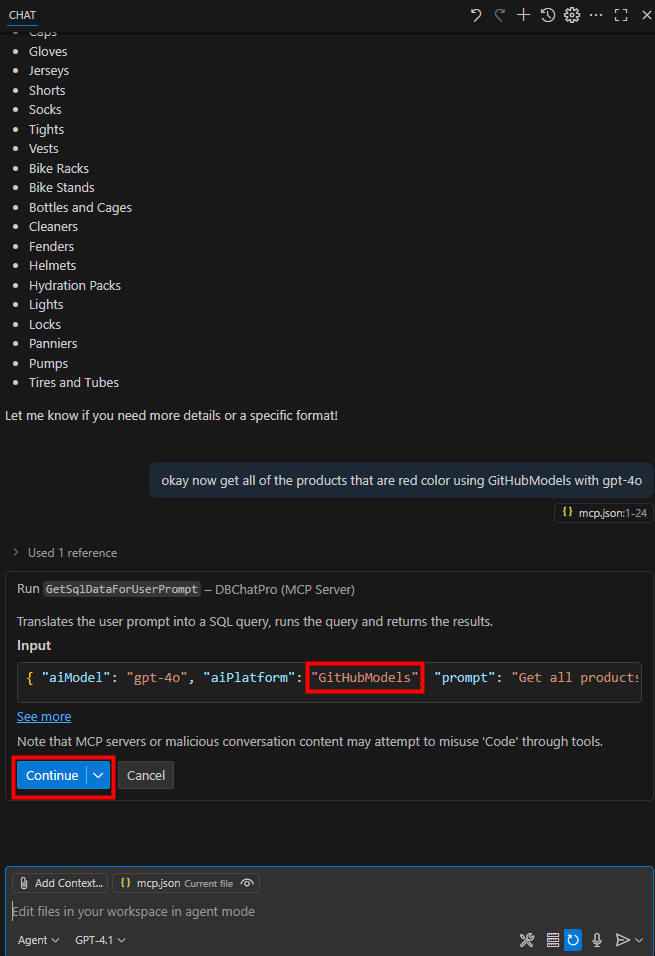This screenshot has width=655, height=956.
Task: Click the Bottles and Cages list item
Action: point(81,208)
